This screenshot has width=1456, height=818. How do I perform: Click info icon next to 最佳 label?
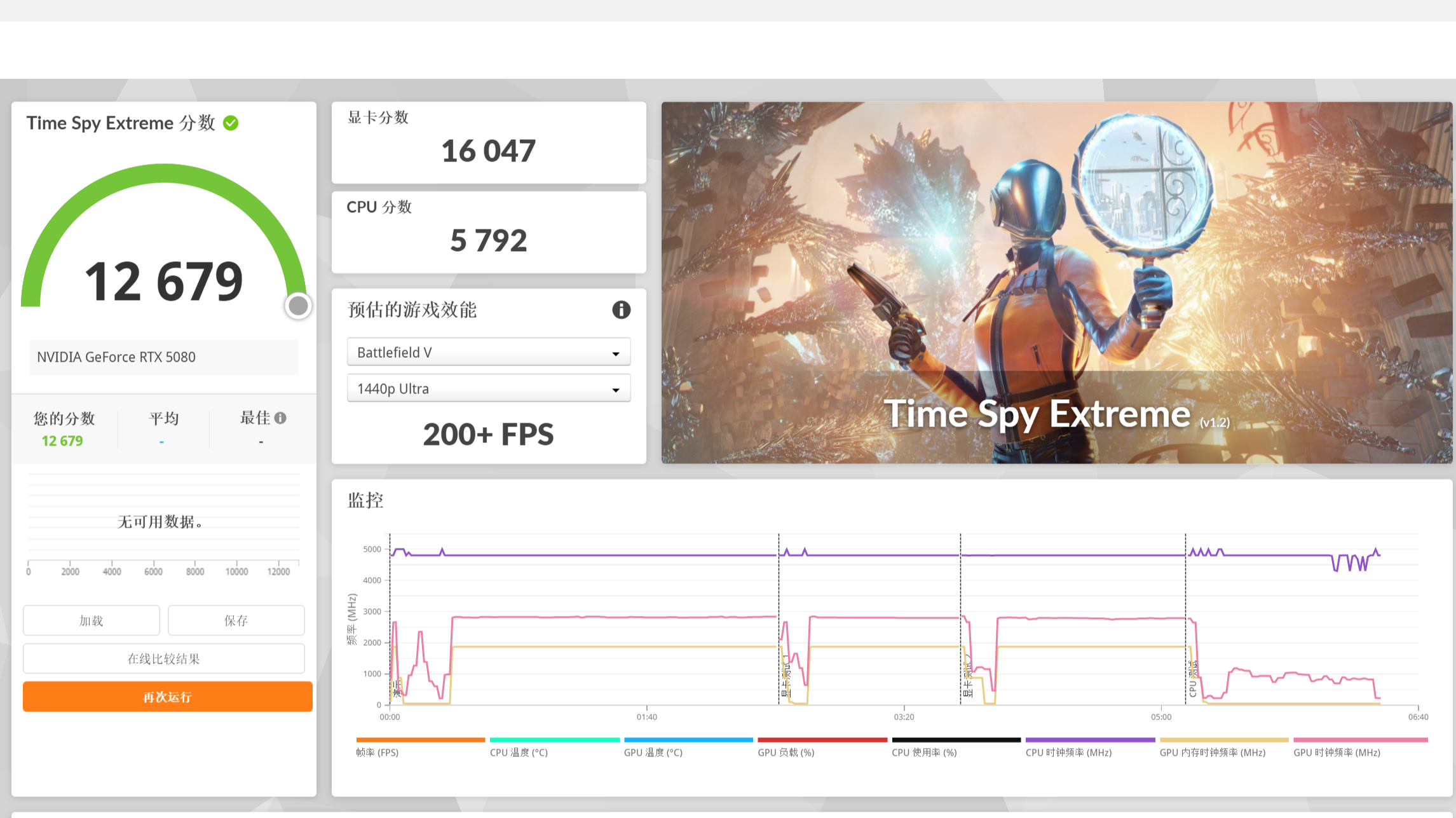point(280,418)
